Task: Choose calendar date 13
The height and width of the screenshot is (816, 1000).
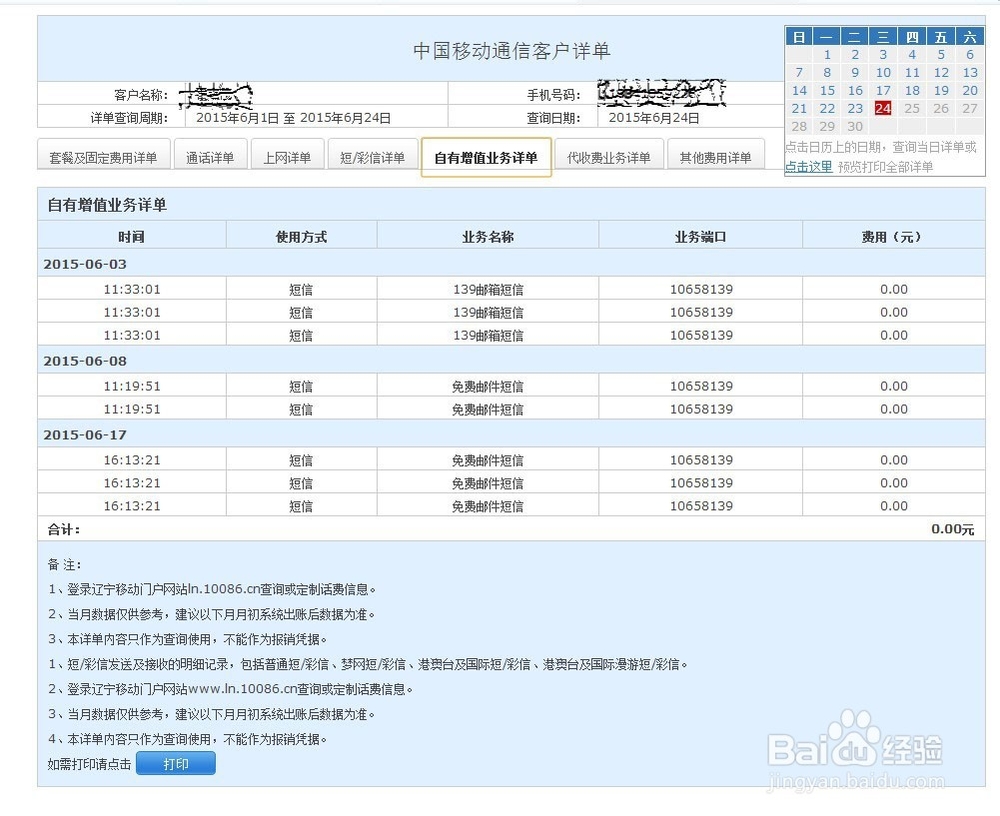Action: coord(970,73)
